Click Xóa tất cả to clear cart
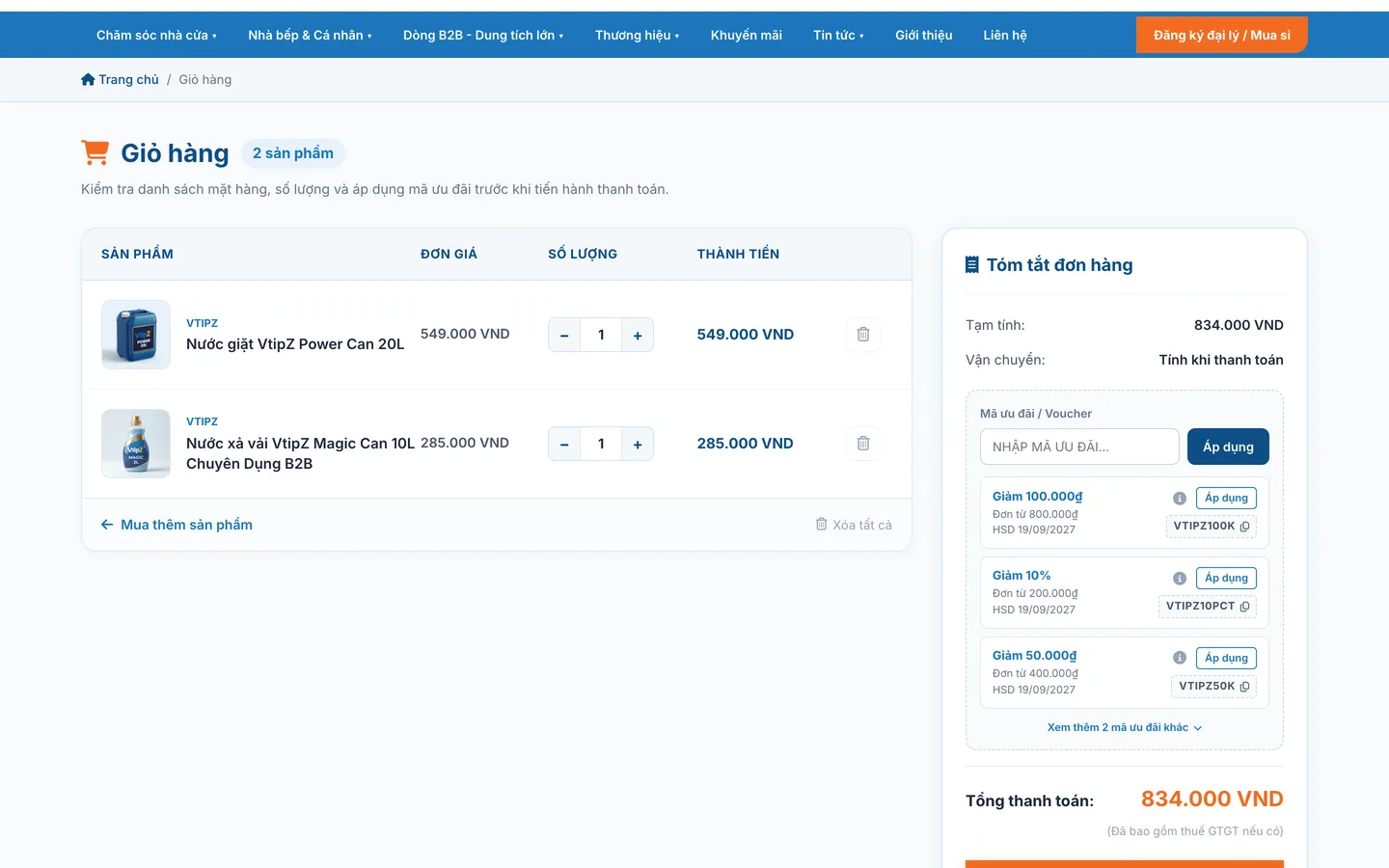Viewport: 1389px width, 868px height. coord(854,525)
